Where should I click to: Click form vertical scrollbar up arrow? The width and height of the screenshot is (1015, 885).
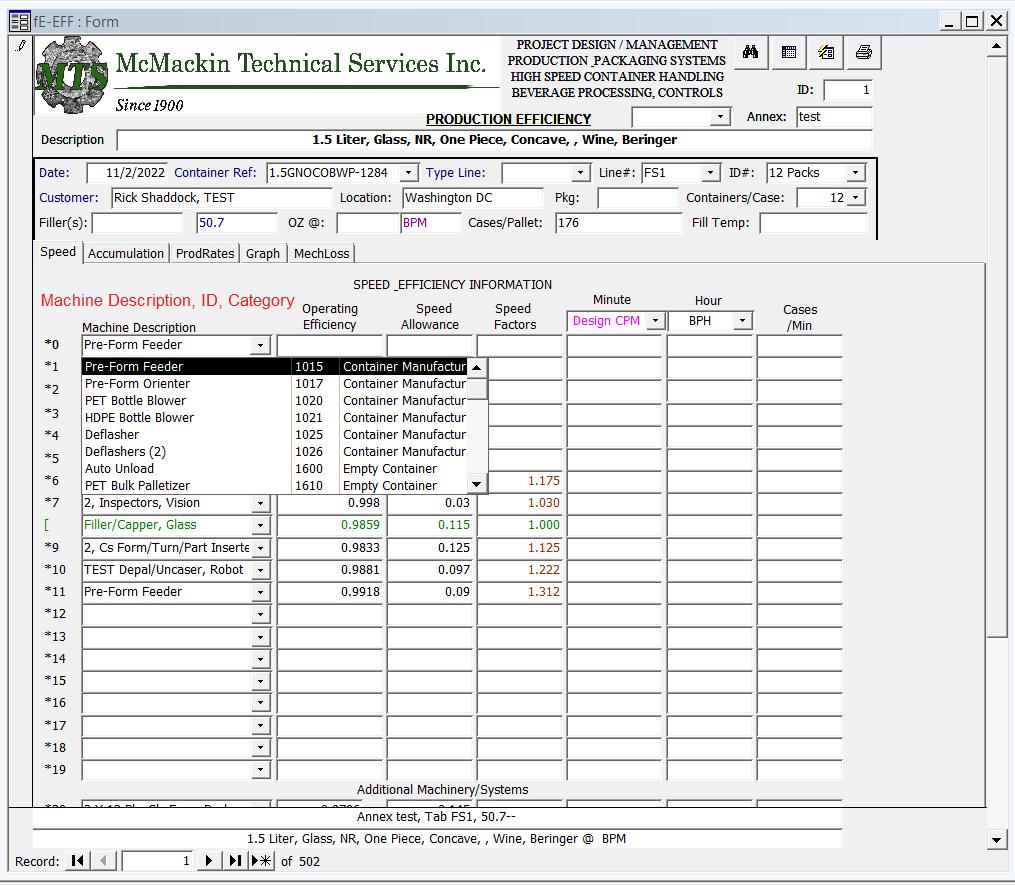pyautogui.click(x=997, y=47)
